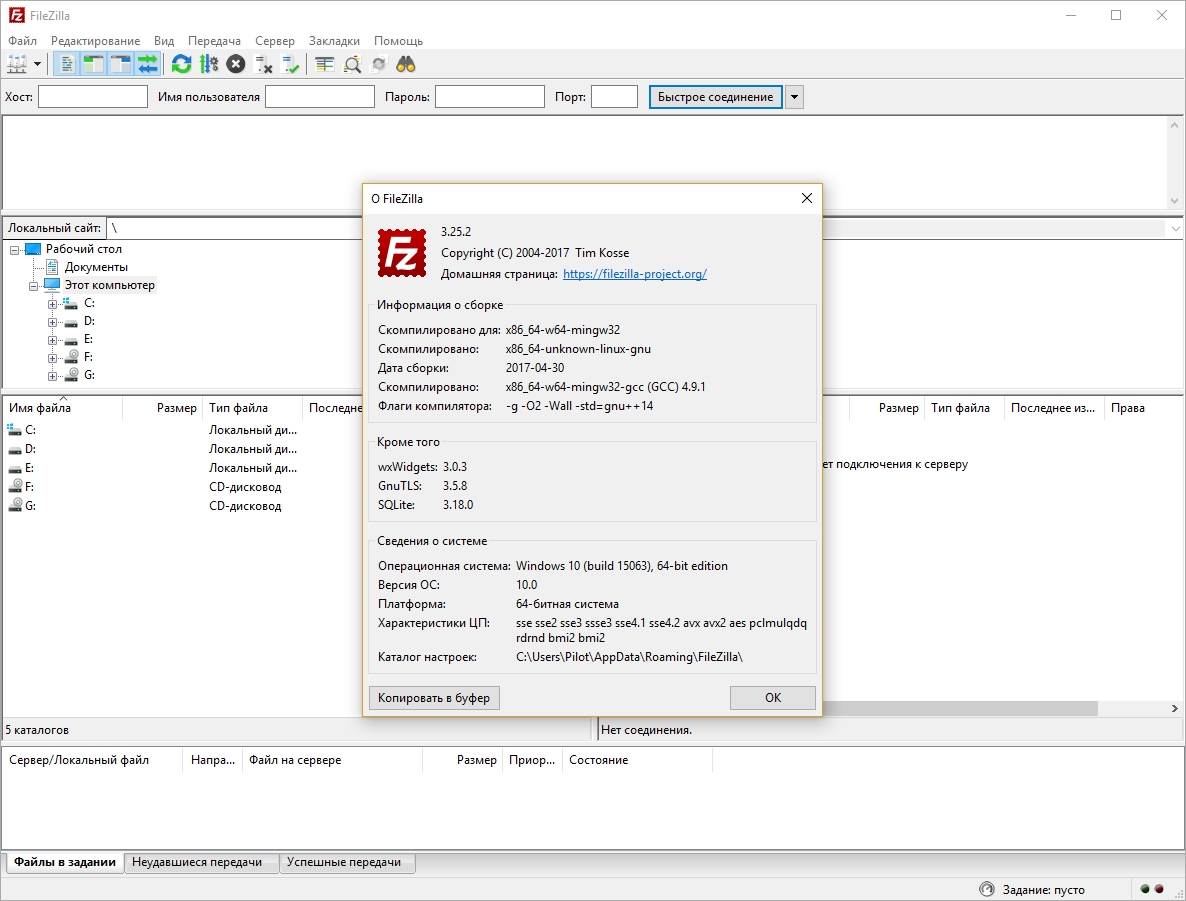This screenshot has width=1186, height=901.
Task: Toggle transfer queue display
Action: pyautogui.click(x=147, y=64)
